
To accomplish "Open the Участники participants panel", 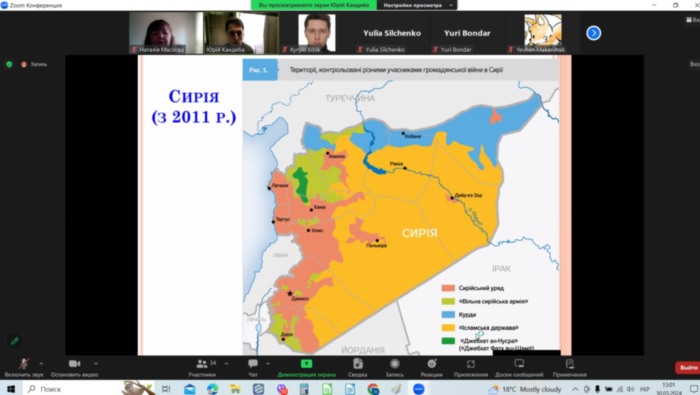I will [x=202, y=368].
